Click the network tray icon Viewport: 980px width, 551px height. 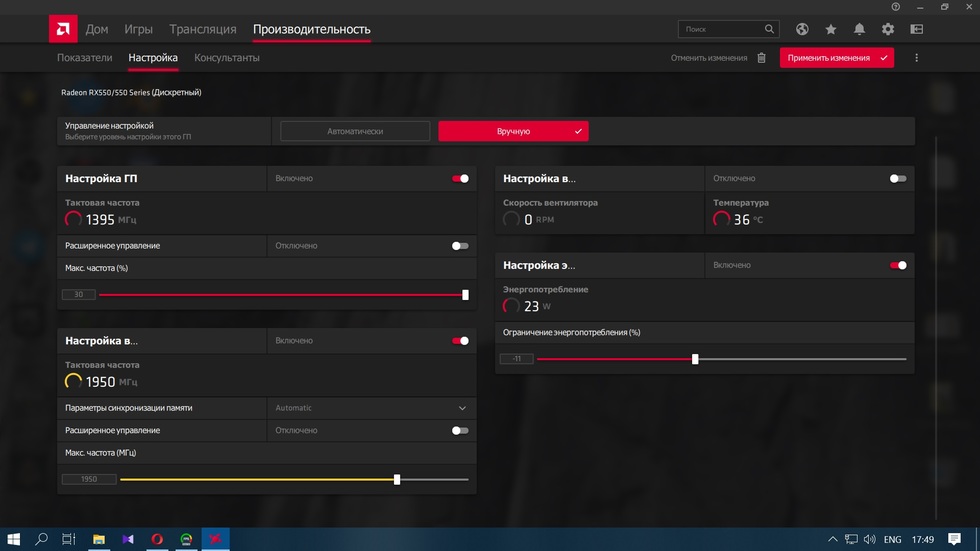pyautogui.click(x=851, y=539)
